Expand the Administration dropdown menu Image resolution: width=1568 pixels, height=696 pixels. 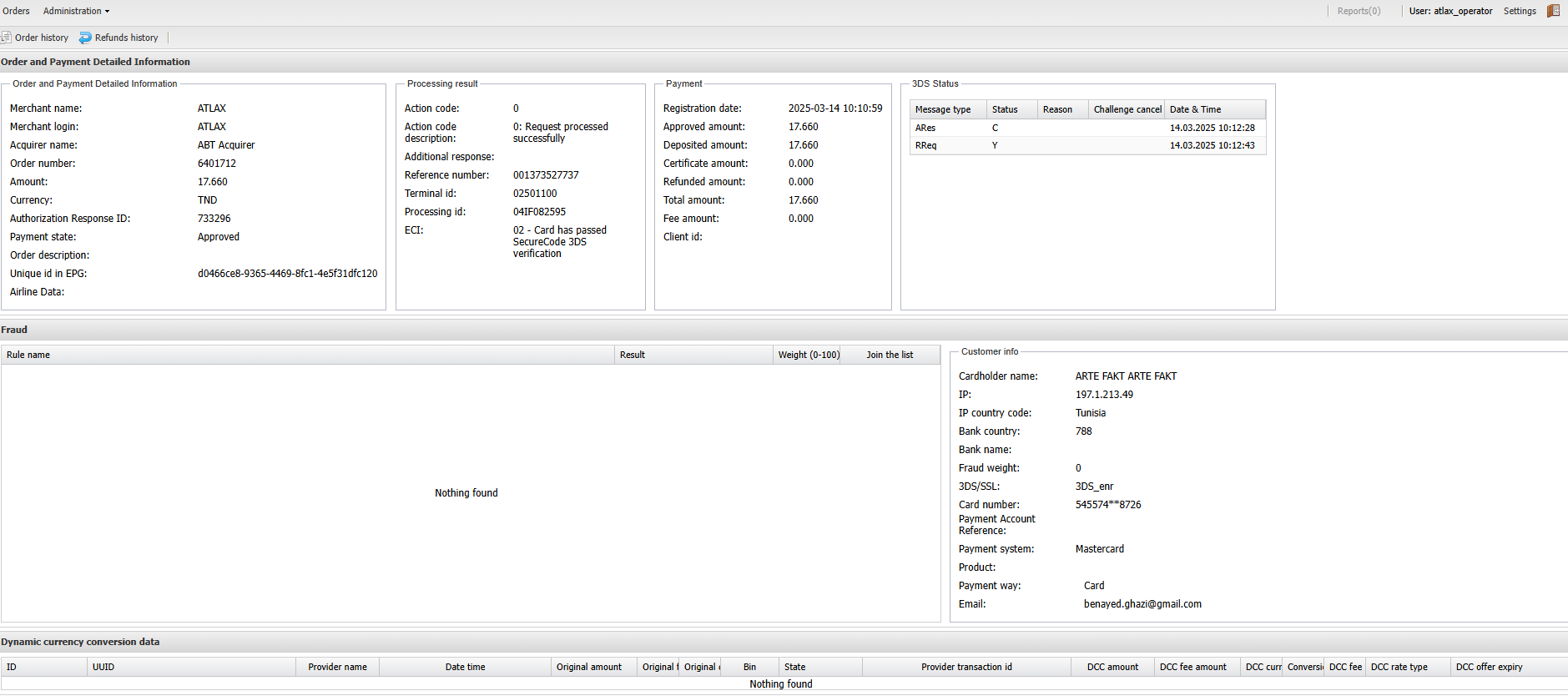coord(76,11)
